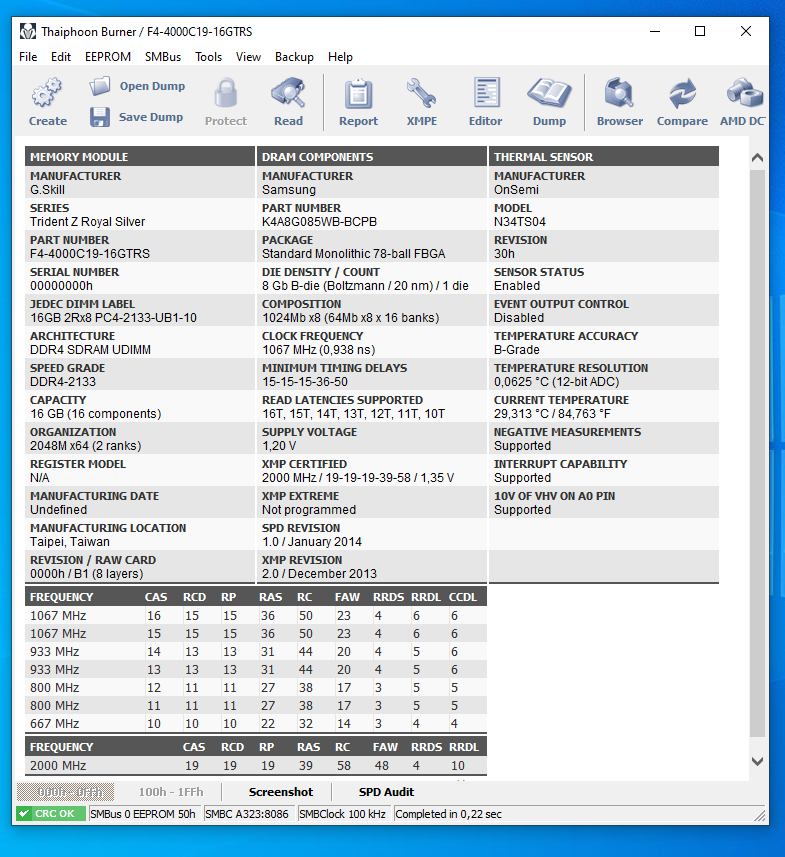This screenshot has height=857, width=785.
Task: Open the XMPE wrench tool
Action: pos(421,92)
